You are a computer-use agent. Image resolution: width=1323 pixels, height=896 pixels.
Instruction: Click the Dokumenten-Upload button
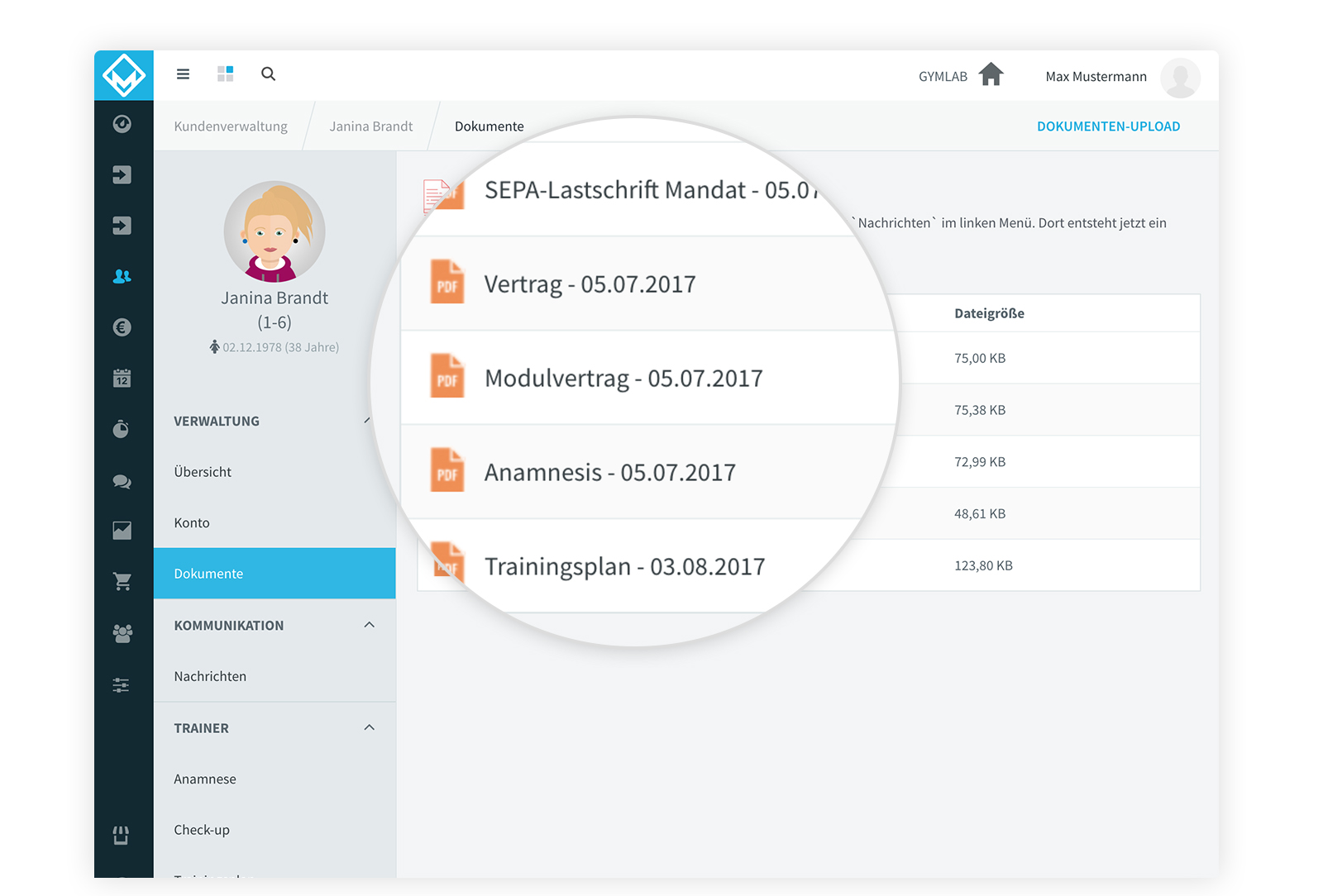tap(1109, 126)
